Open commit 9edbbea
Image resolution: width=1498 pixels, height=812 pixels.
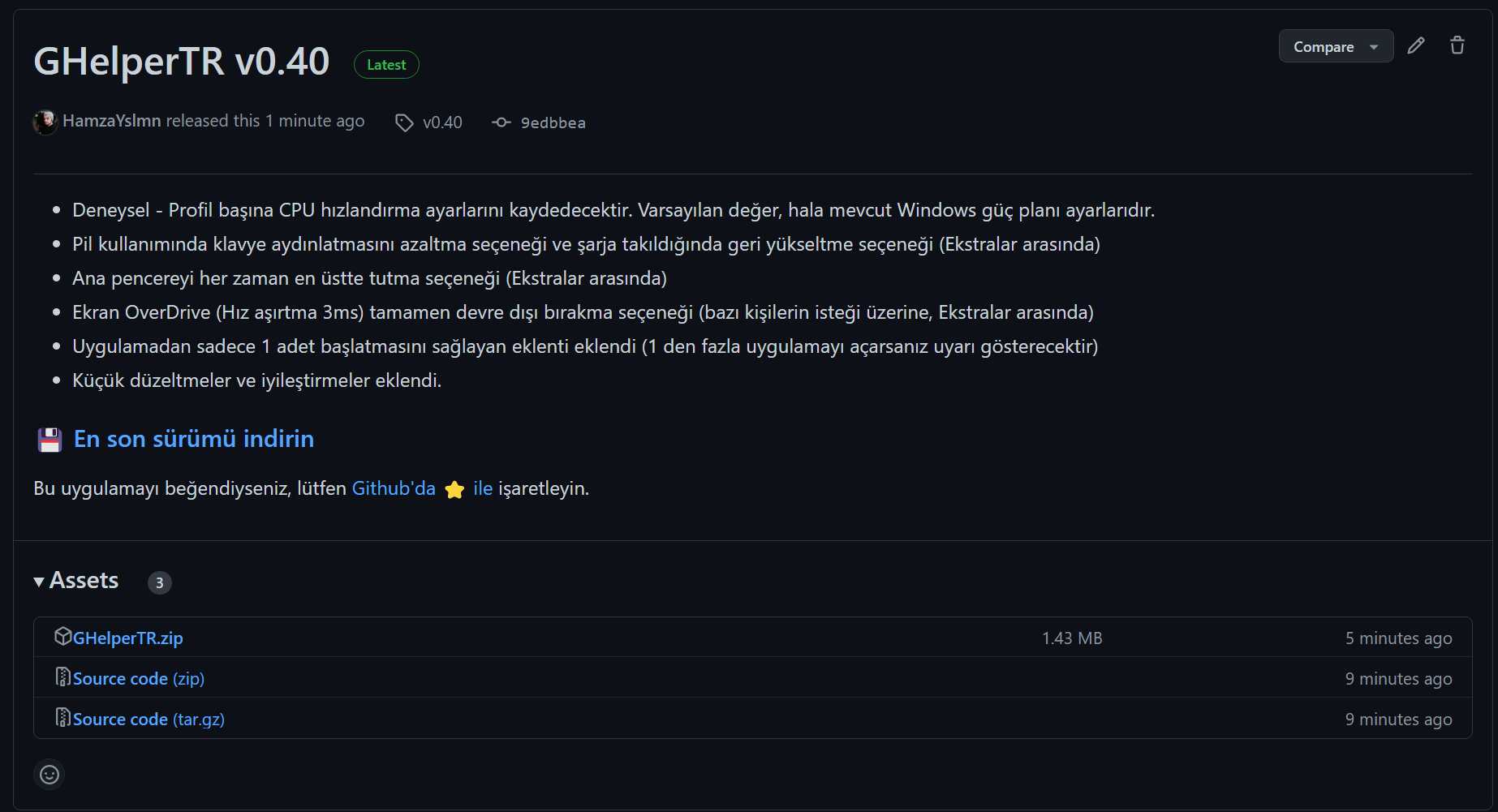553,122
